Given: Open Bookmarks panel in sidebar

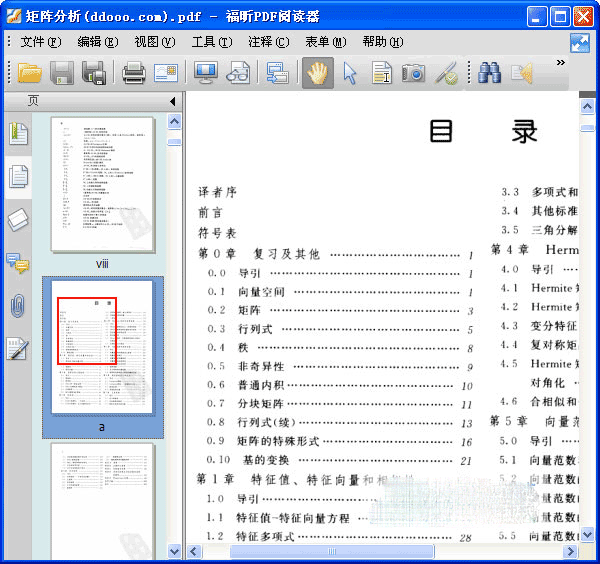Looking at the screenshot, I should click(18, 134).
